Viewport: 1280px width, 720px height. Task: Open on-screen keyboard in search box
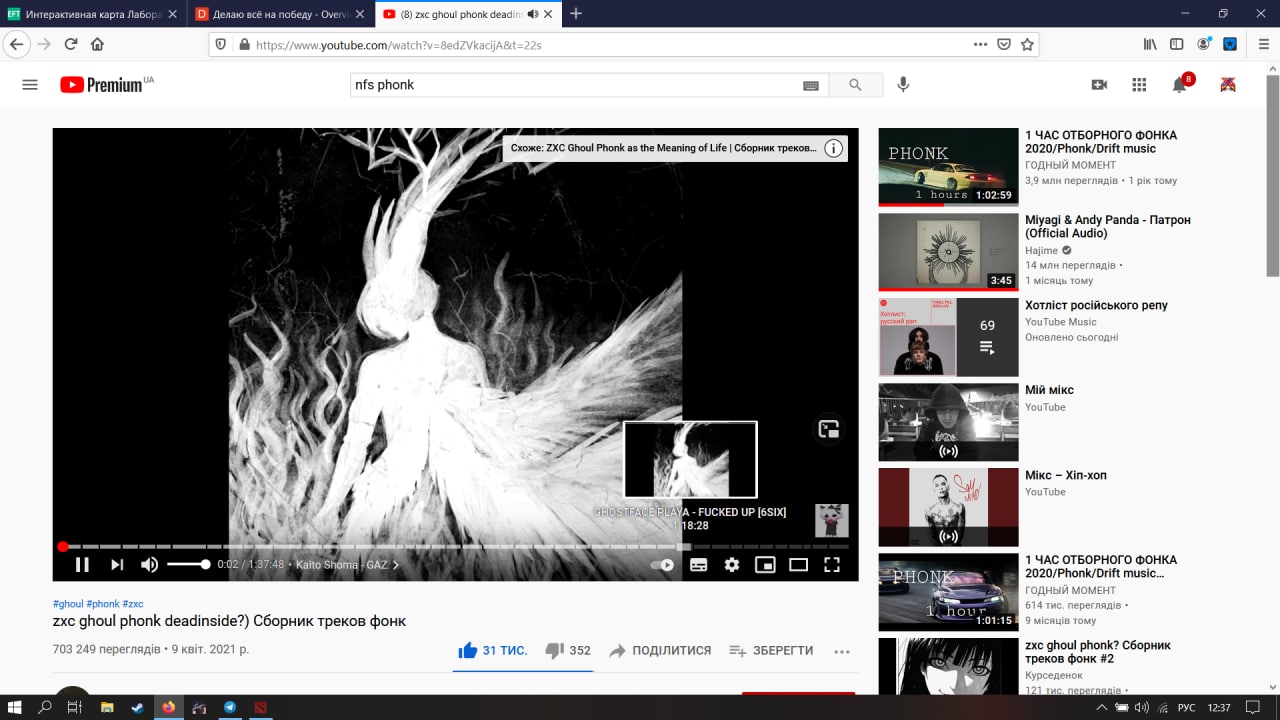coord(811,86)
